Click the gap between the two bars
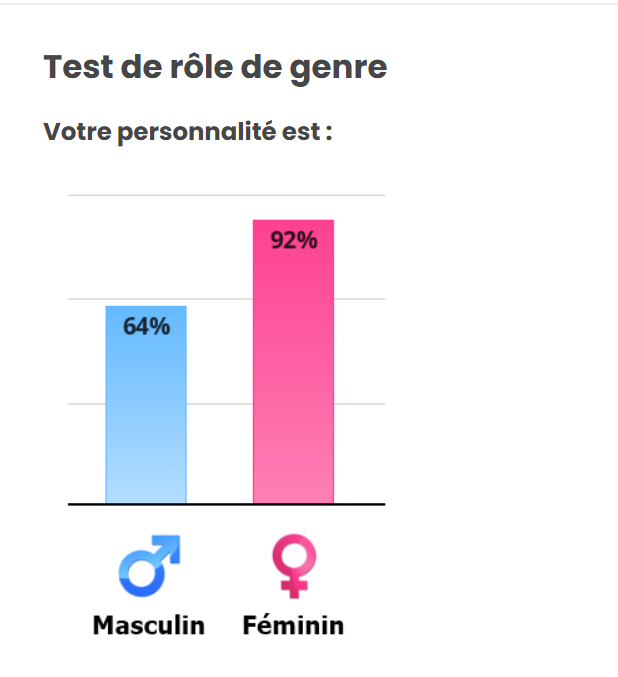This screenshot has height=677, width=618. pos(219,420)
